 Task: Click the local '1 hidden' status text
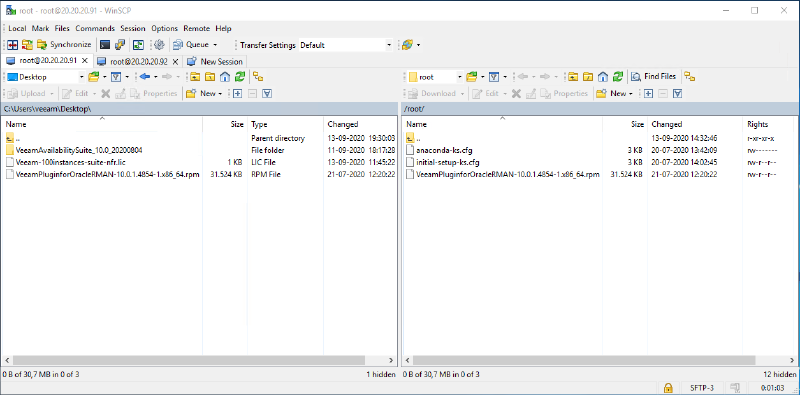[381, 374]
